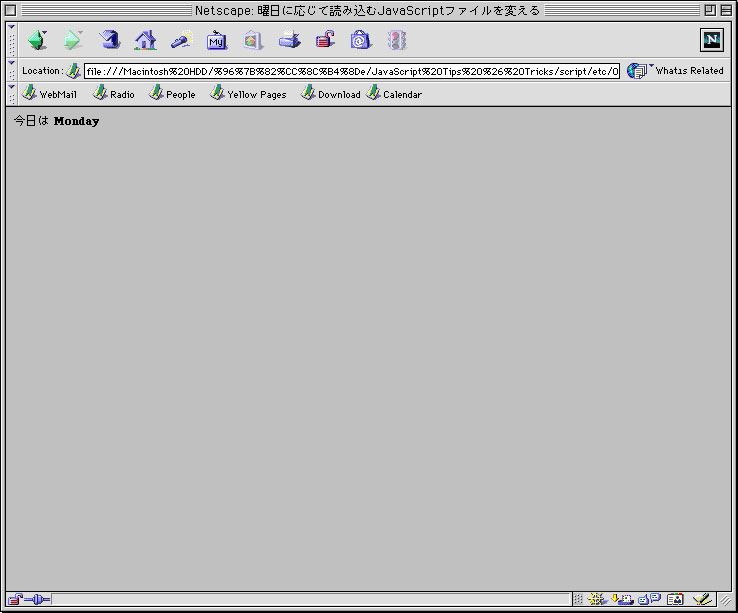Collapse the personal toolbar via its triangle
738x613 pixels.
coord(12,87)
